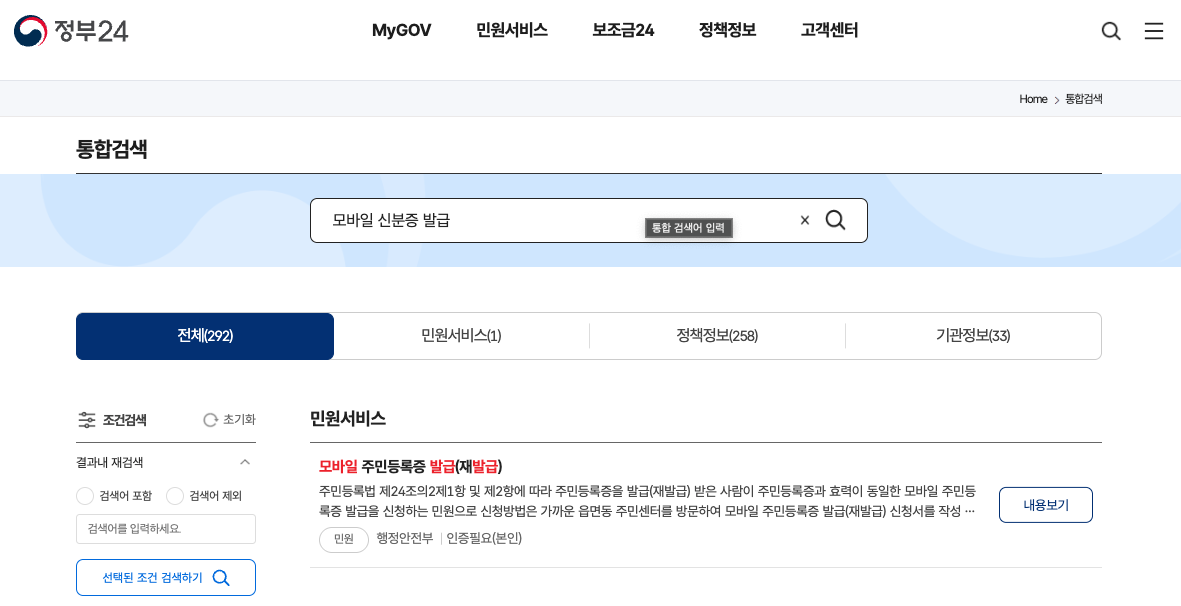Viewport: 1181px width, 606px height.
Task: Click the magnifier on 선택된 조건 검색하기 button
Action: pos(220,577)
